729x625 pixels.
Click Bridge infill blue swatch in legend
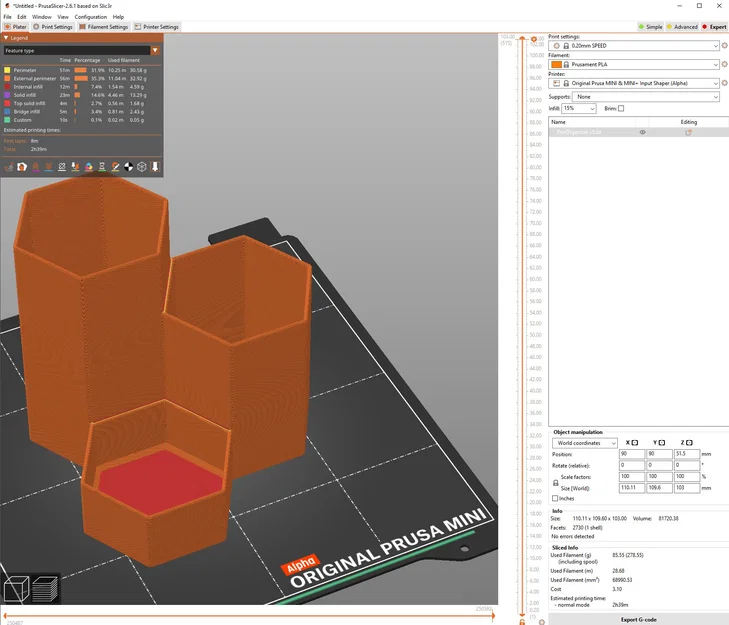pyautogui.click(x=7, y=112)
